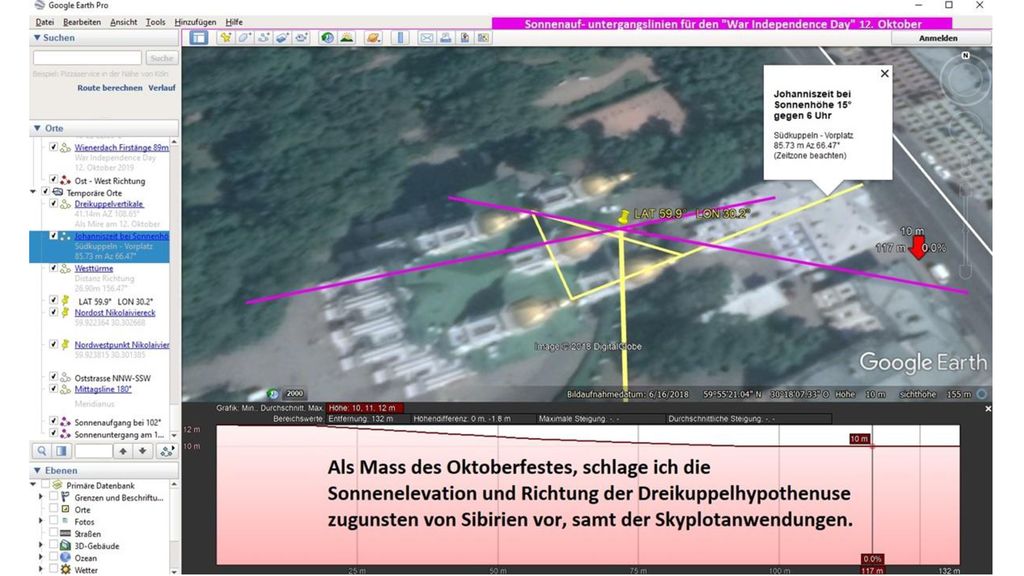
Task: Show sunlight across the landscape
Action: (x=346, y=38)
